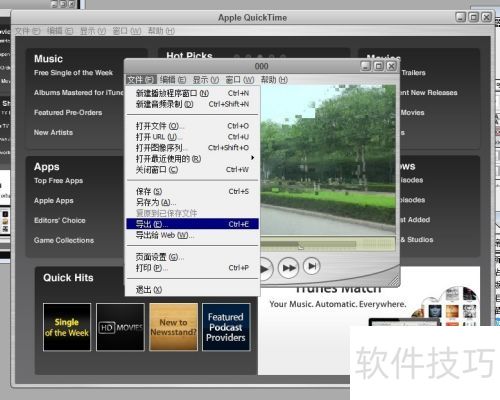Close the Apple QuickTime window
Image resolution: width=500 pixels, height=400 pixels.
(x=486, y=17)
